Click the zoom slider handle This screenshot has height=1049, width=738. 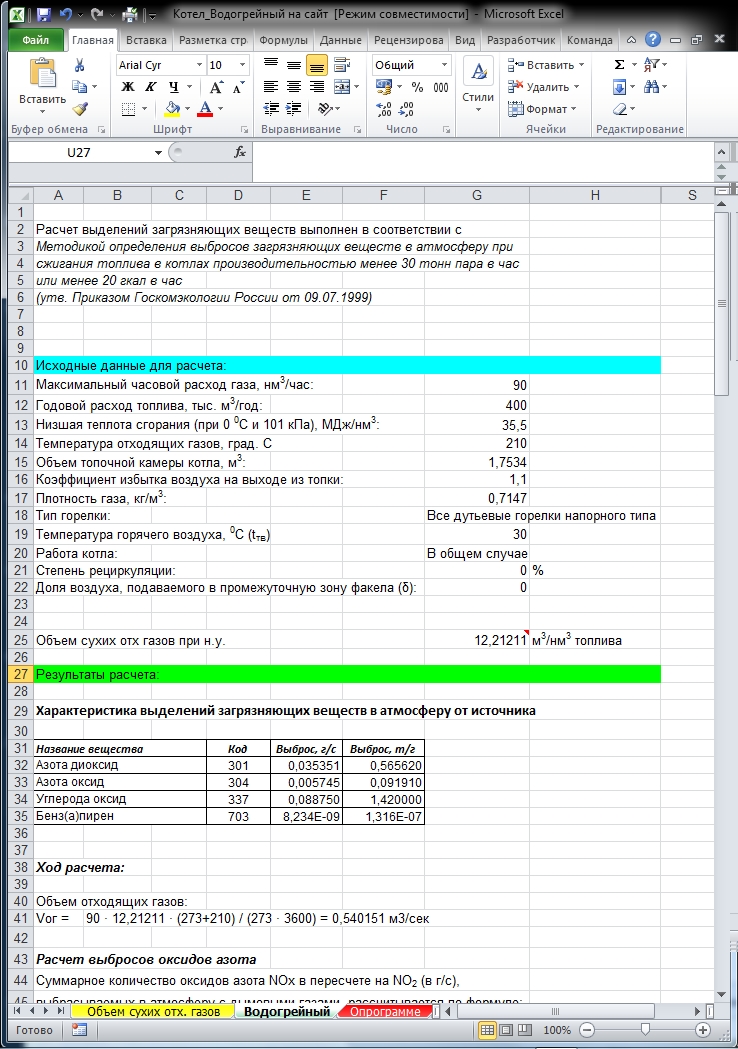645,1030
